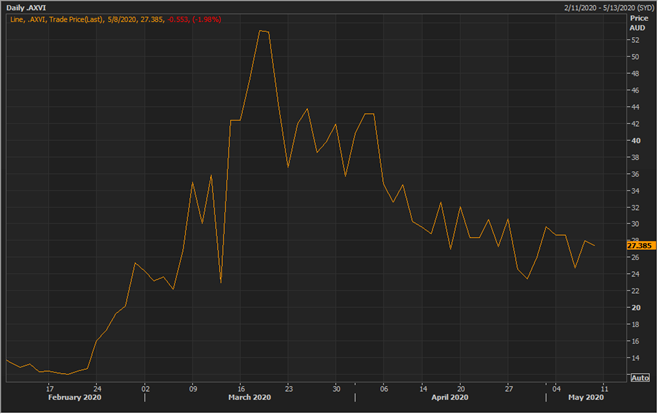Click the 'April 2020' month label
The width and height of the screenshot is (658, 414).
tap(449, 397)
